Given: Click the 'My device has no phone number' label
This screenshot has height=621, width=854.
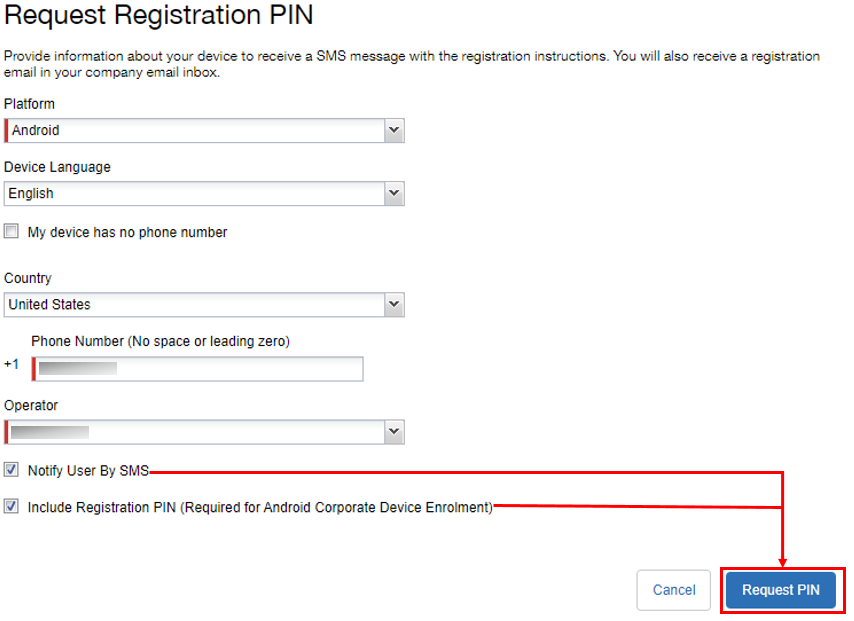Looking at the screenshot, I should pos(127,232).
